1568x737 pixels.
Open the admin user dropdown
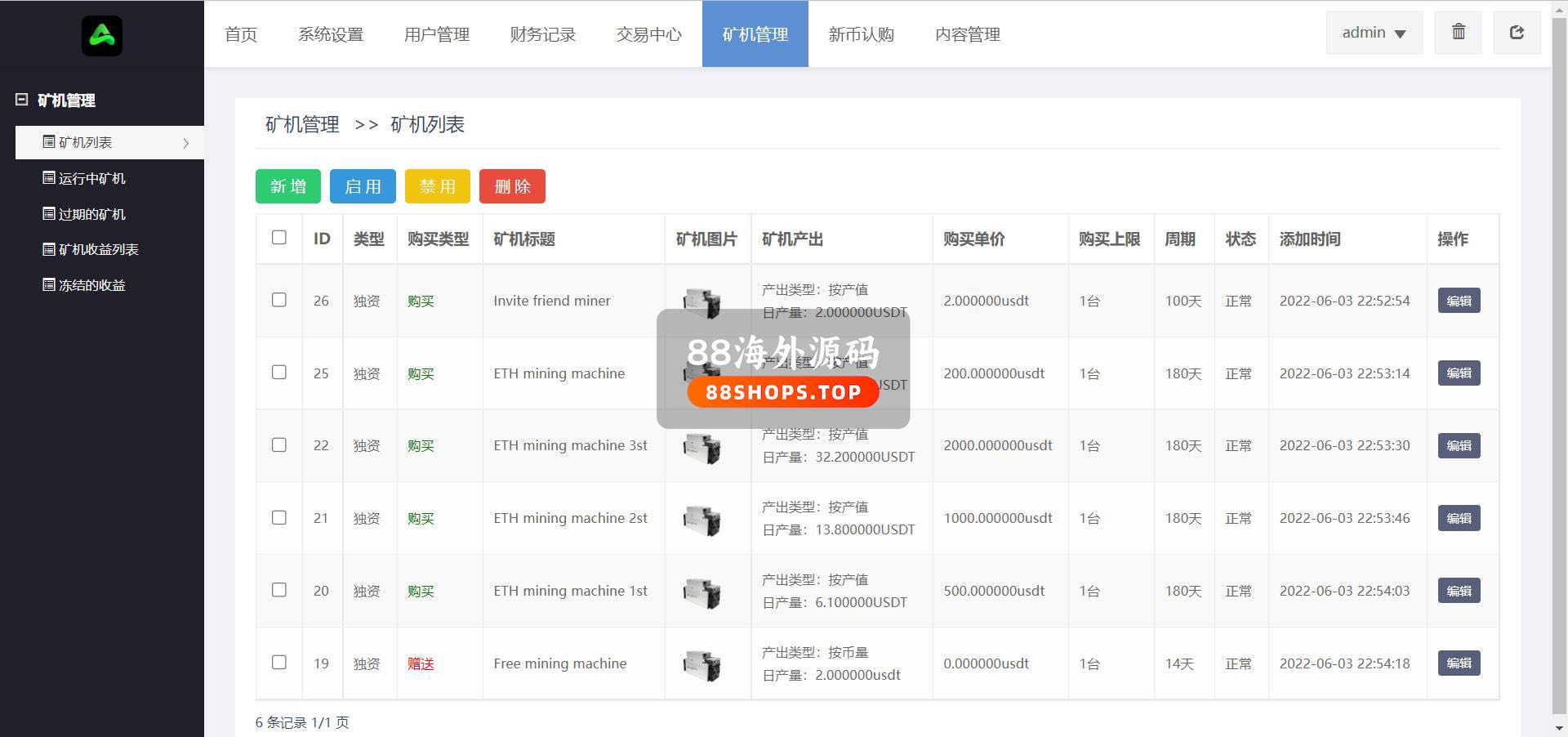[1374, 33]
